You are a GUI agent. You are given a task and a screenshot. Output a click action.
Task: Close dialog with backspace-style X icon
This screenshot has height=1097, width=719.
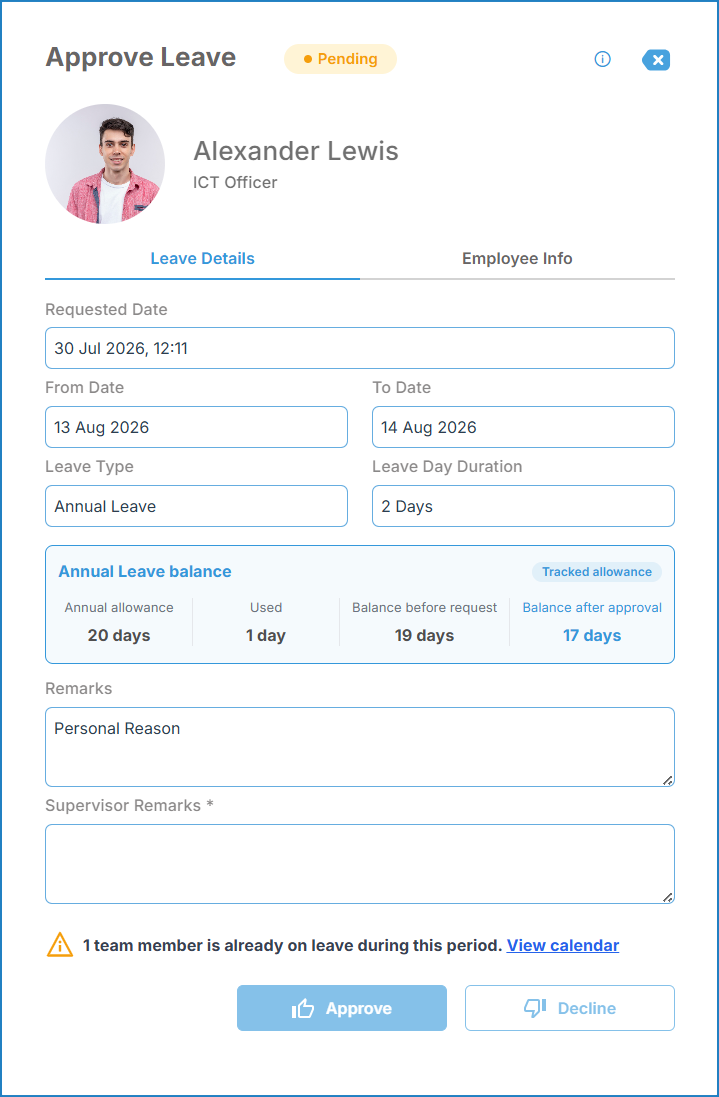[x=656, y=60]
